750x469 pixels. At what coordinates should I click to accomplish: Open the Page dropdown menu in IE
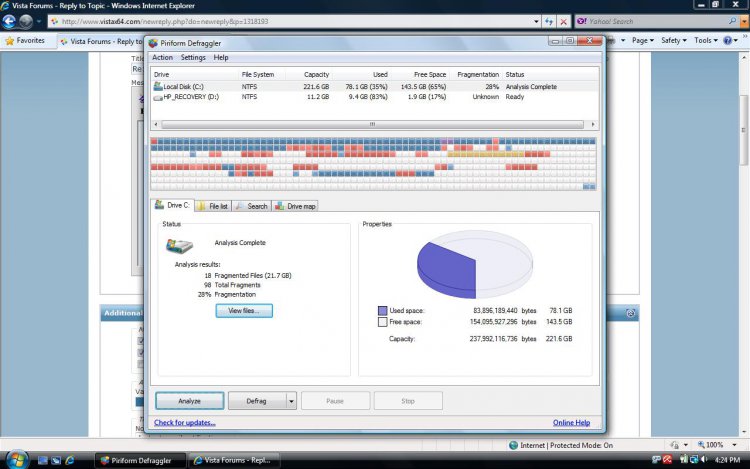643,41
